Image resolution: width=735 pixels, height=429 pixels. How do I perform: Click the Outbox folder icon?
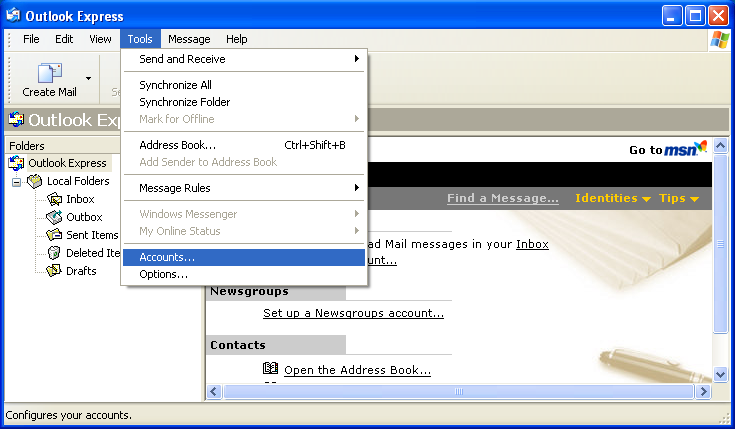tap(54, 217)
